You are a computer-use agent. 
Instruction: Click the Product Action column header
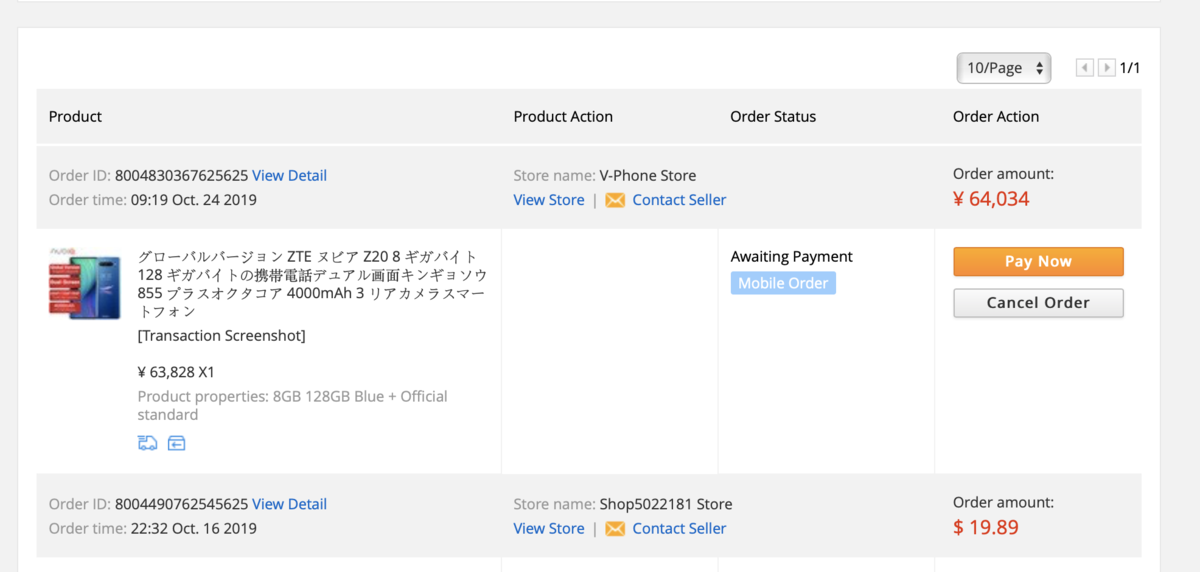(x=563, y=116)
